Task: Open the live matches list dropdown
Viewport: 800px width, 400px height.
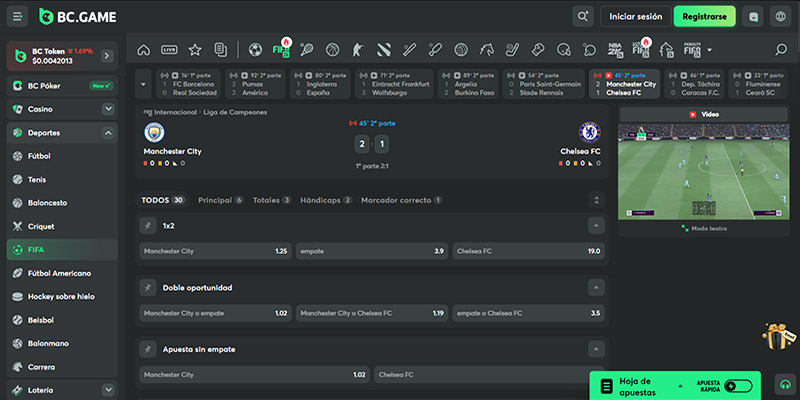Action: pos(143,84)
